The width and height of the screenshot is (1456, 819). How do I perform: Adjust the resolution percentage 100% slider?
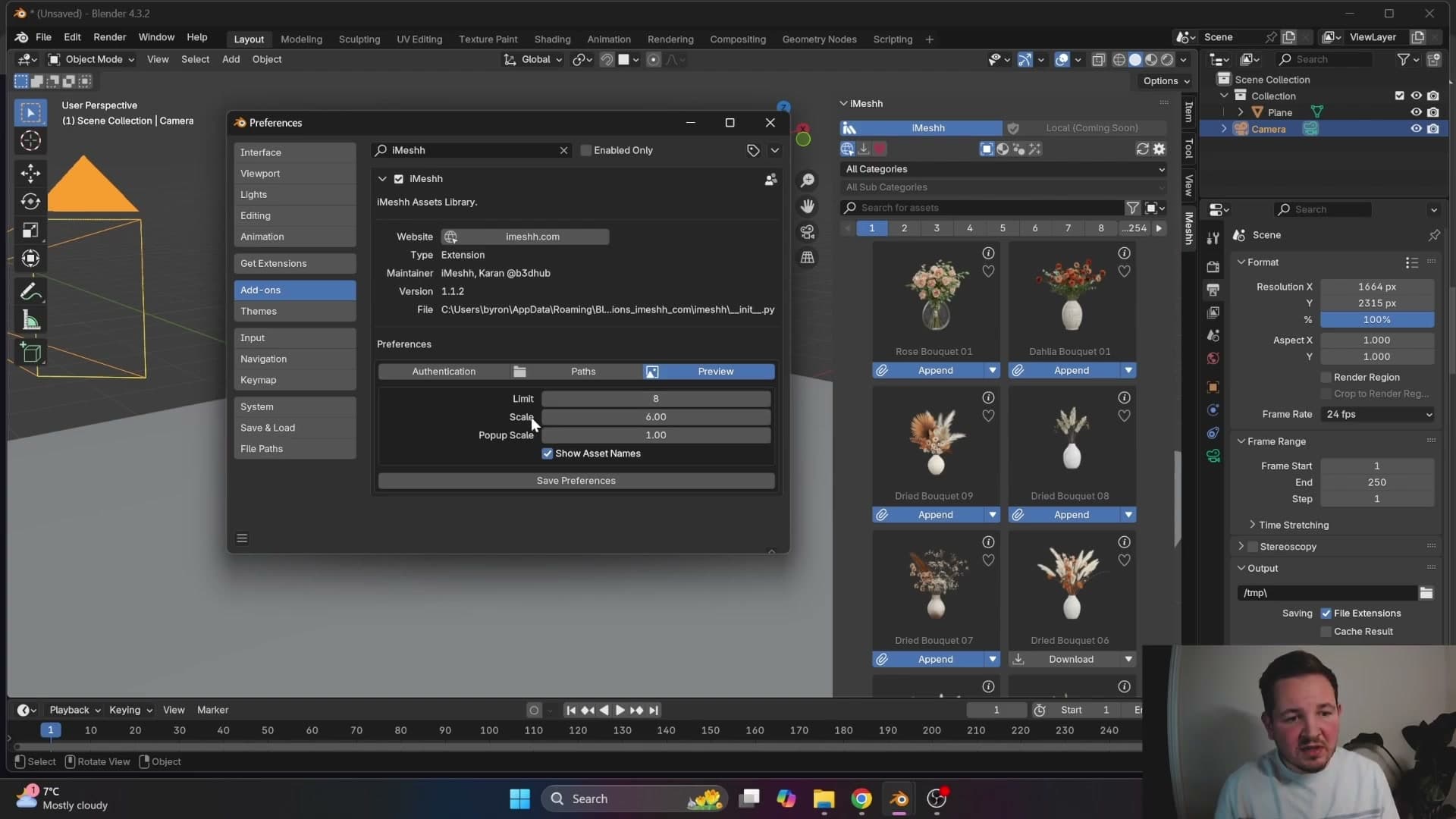(x=1377, y=320)
